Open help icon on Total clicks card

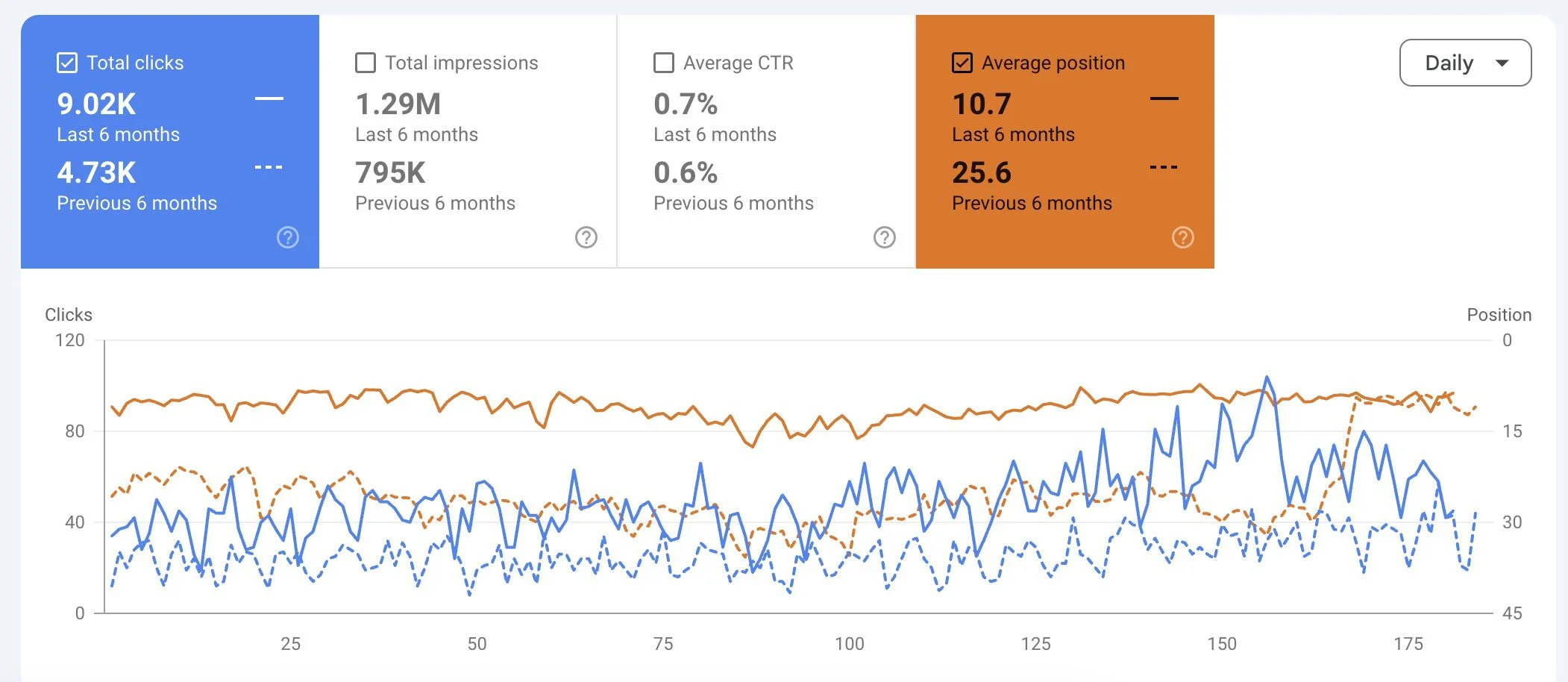click(x=288, y=237)
